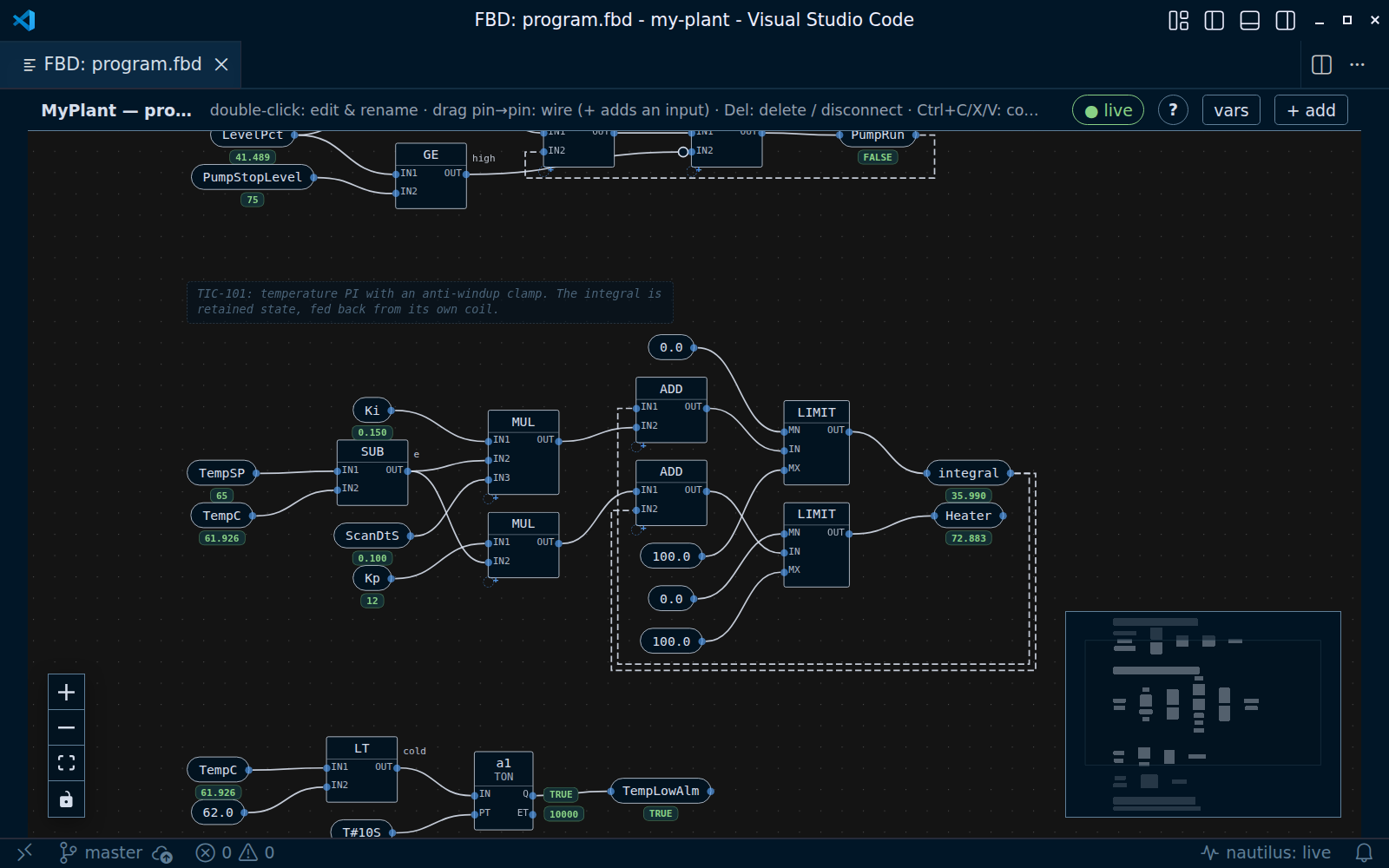
Task: Select the TempLowAlm output node
Action: 661,791
